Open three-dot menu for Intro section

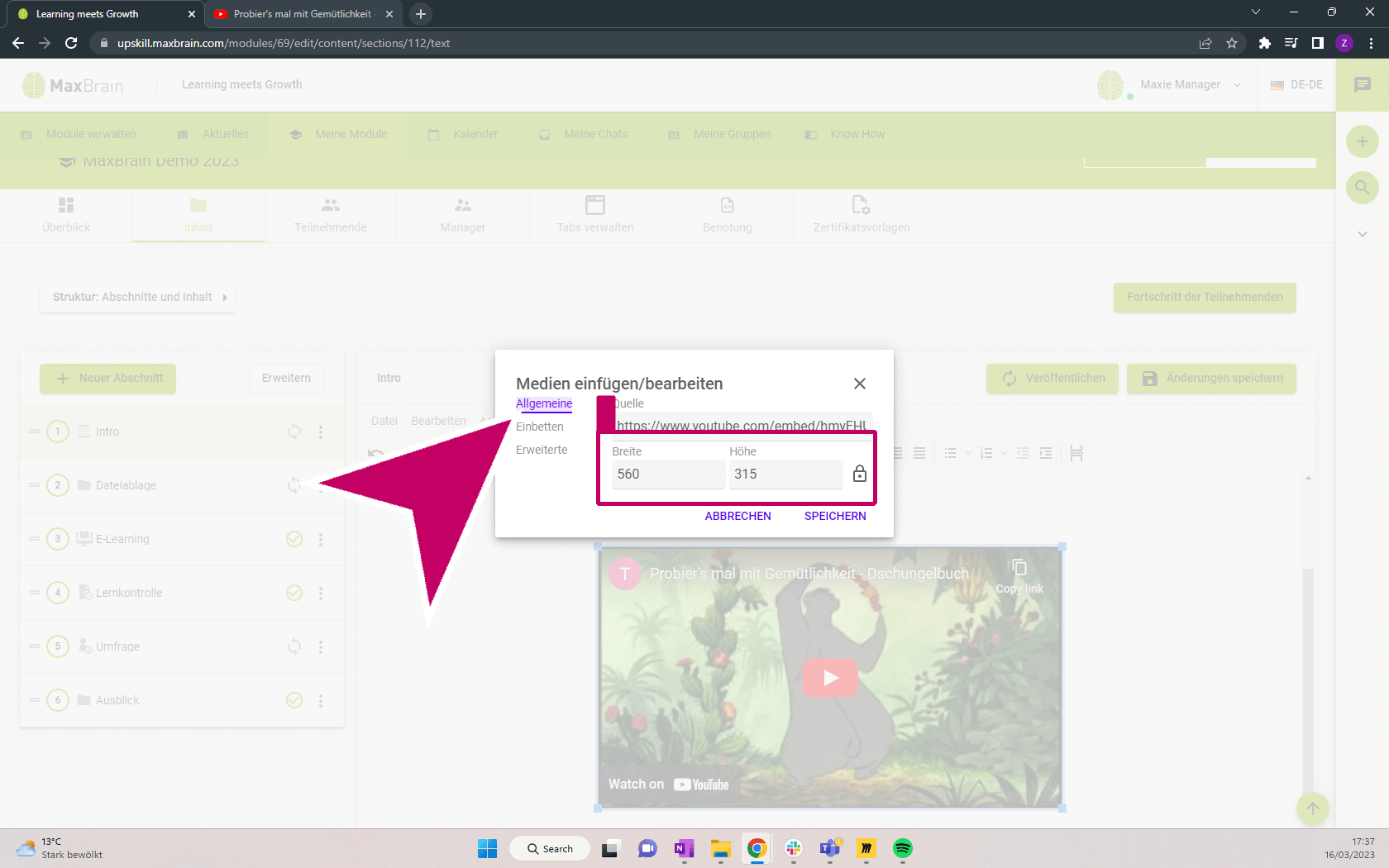coord(321,432)
